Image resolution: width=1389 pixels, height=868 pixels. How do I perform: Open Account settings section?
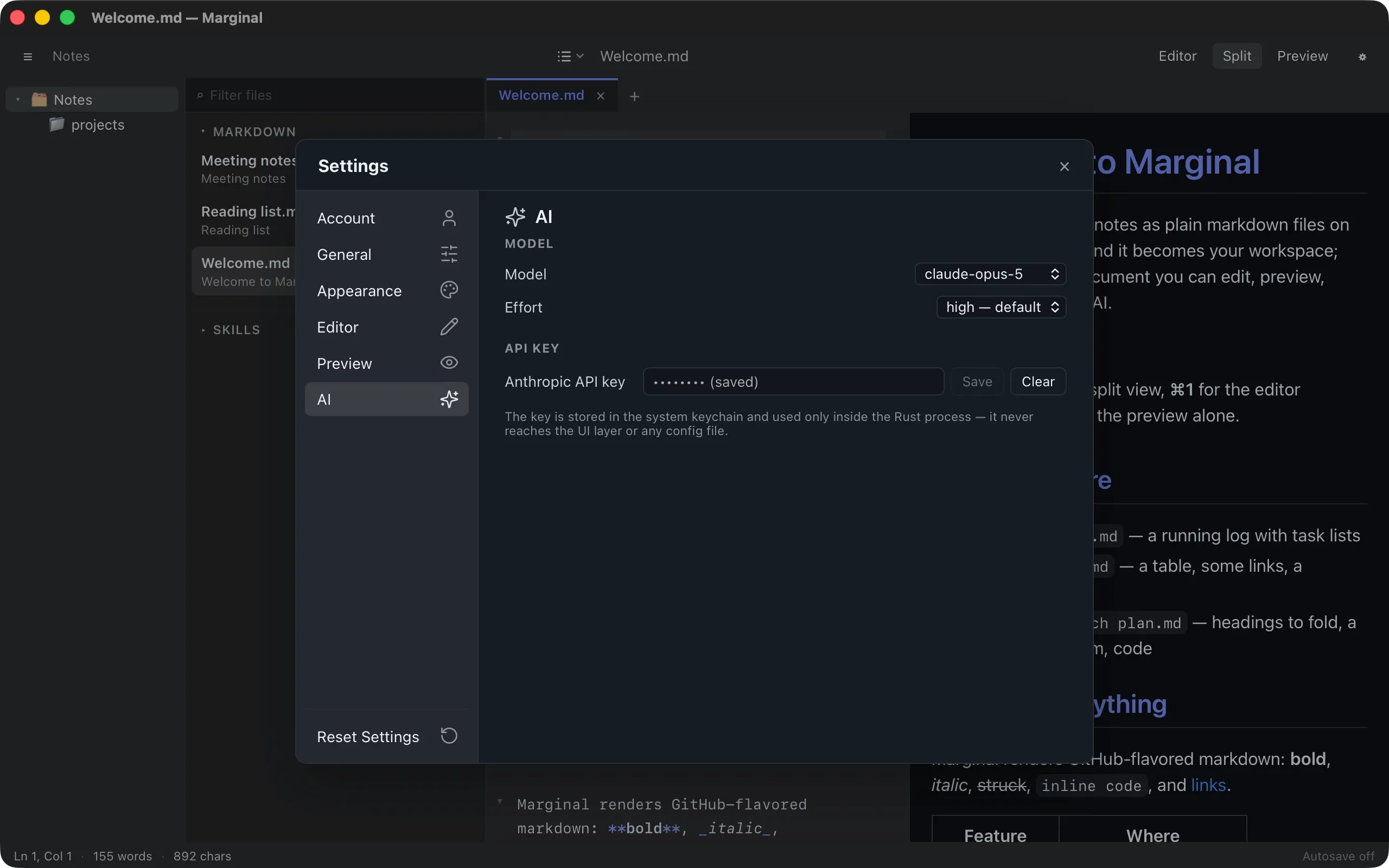point(386,218)
